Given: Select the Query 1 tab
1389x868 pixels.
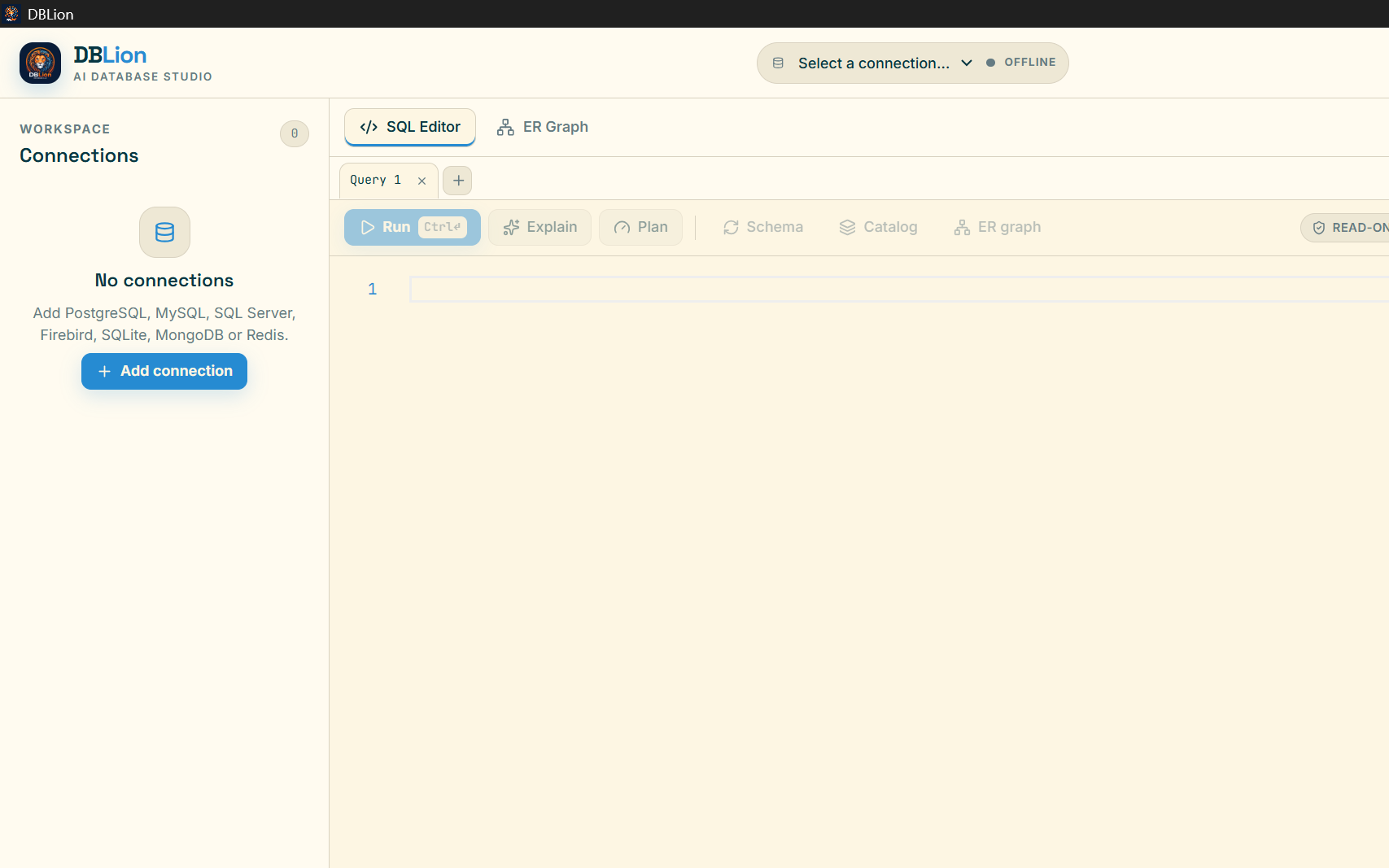Looking at the screenshot, I should click(375, 181).
